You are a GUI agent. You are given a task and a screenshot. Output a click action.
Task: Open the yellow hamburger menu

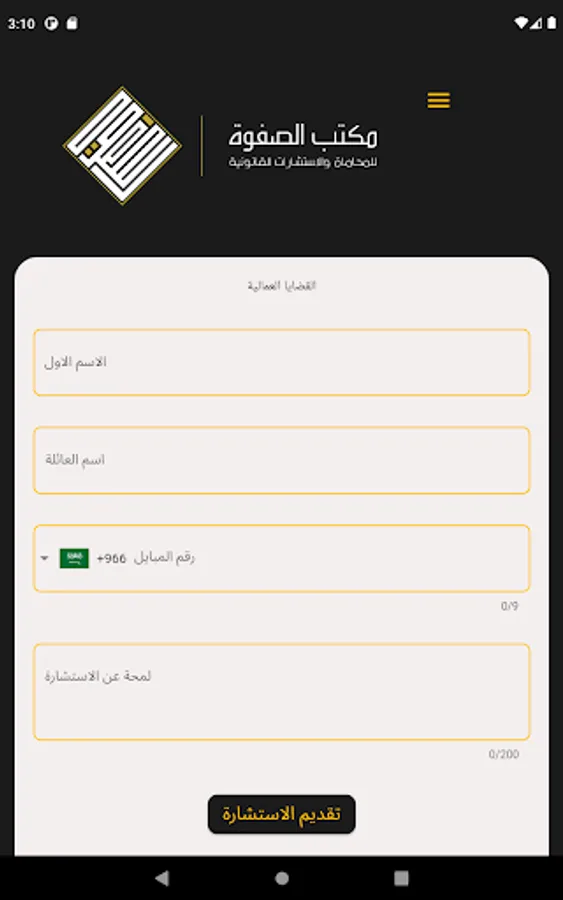coord(438,100)
